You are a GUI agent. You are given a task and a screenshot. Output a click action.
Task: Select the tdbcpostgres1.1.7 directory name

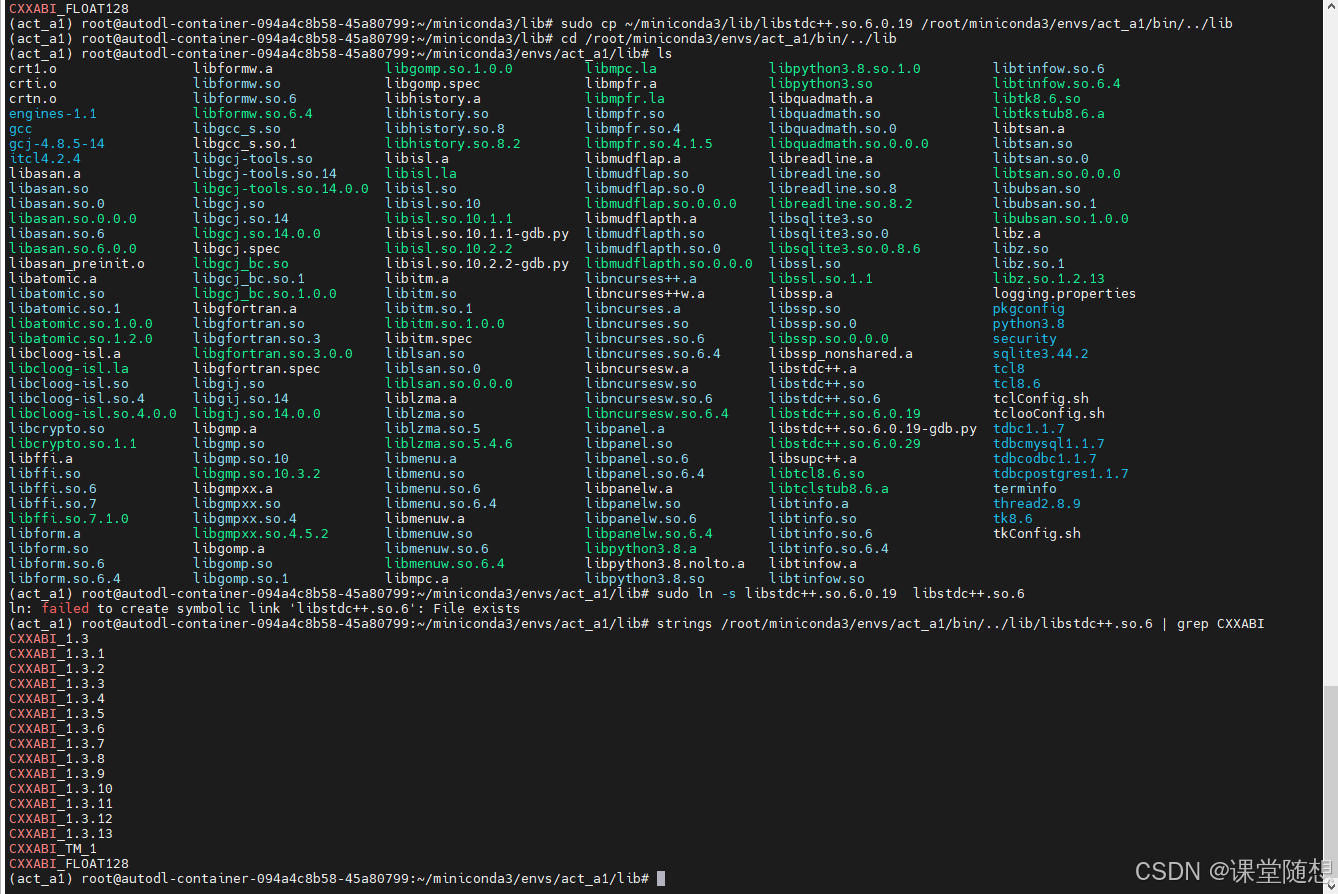point(1061,473)
